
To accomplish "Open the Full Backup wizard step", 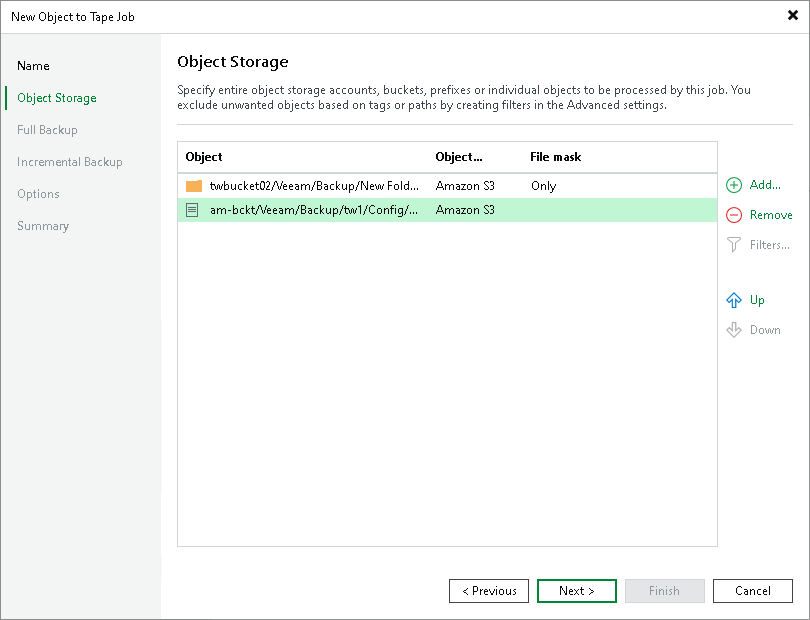I will [47, 130].
